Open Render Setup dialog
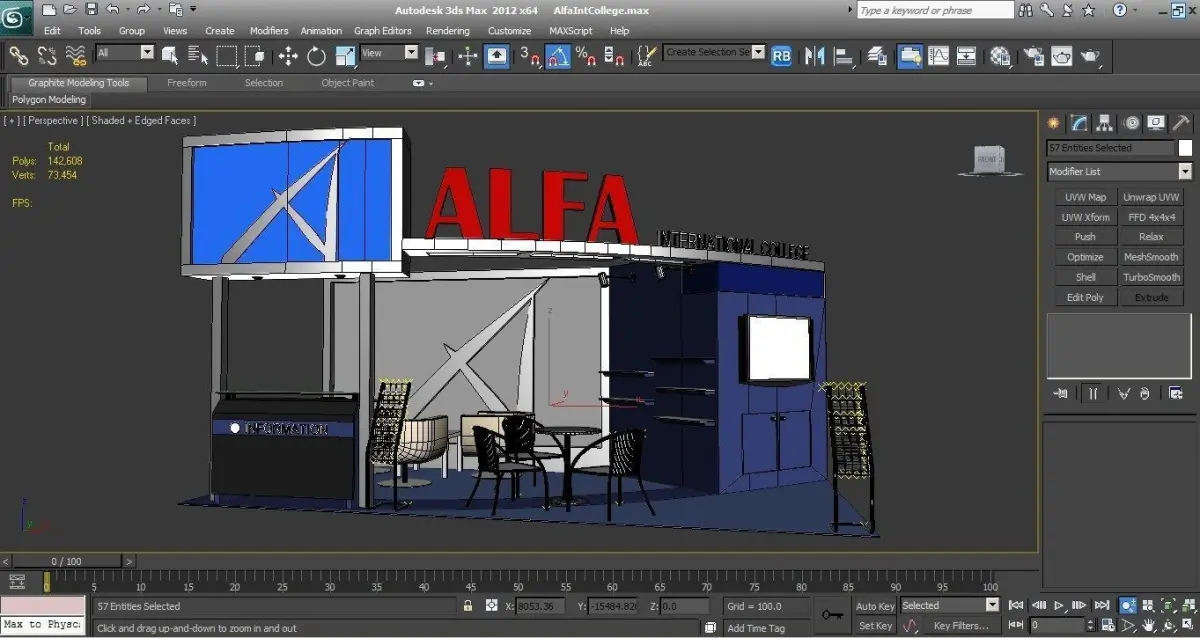 pos(1034,55)
